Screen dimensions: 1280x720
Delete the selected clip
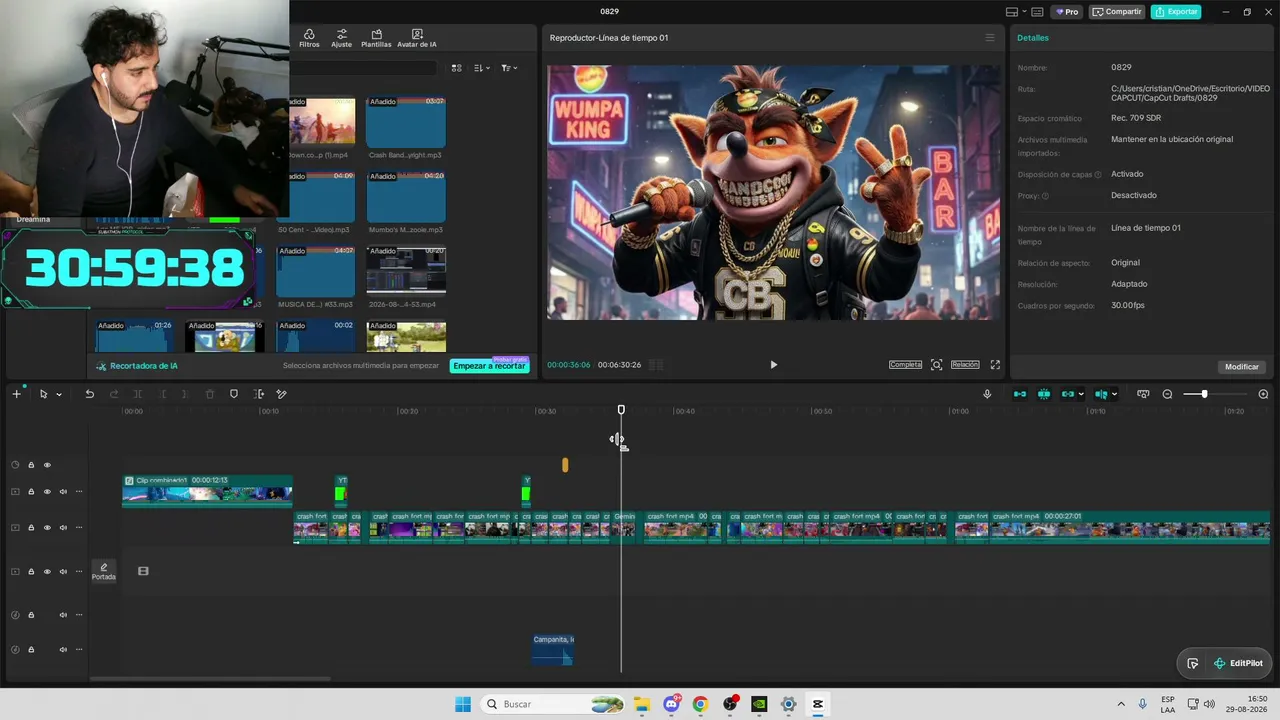tap(210, 394)
